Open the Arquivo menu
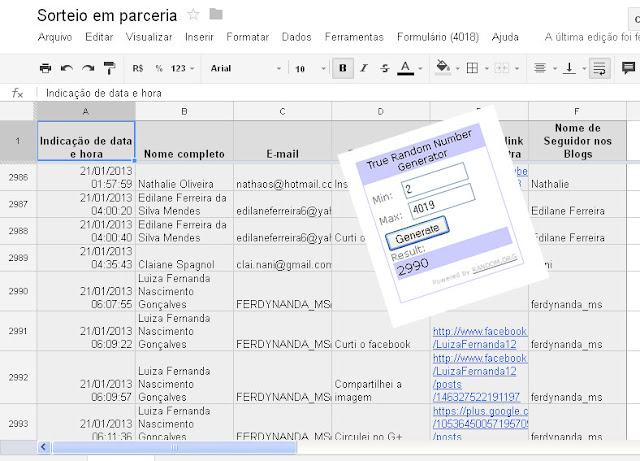The height and width of the screenshot is (461, 640). [55, 37]
